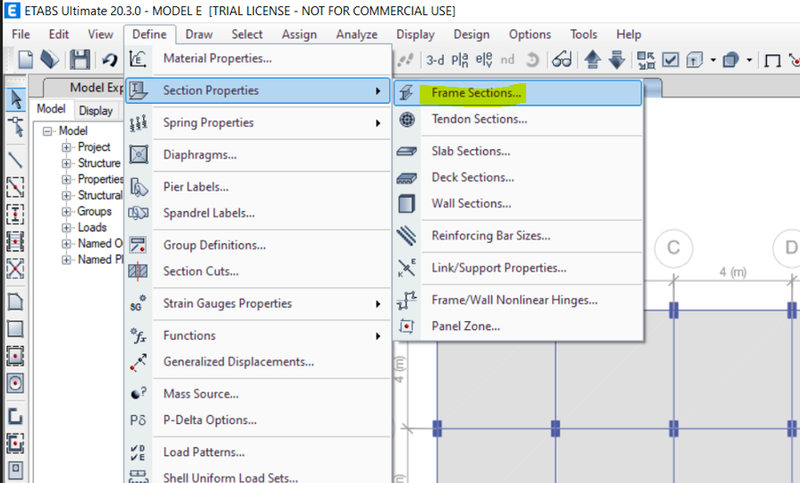
Task: Click the Undo arrow icon
Action: tap(109, 60)
